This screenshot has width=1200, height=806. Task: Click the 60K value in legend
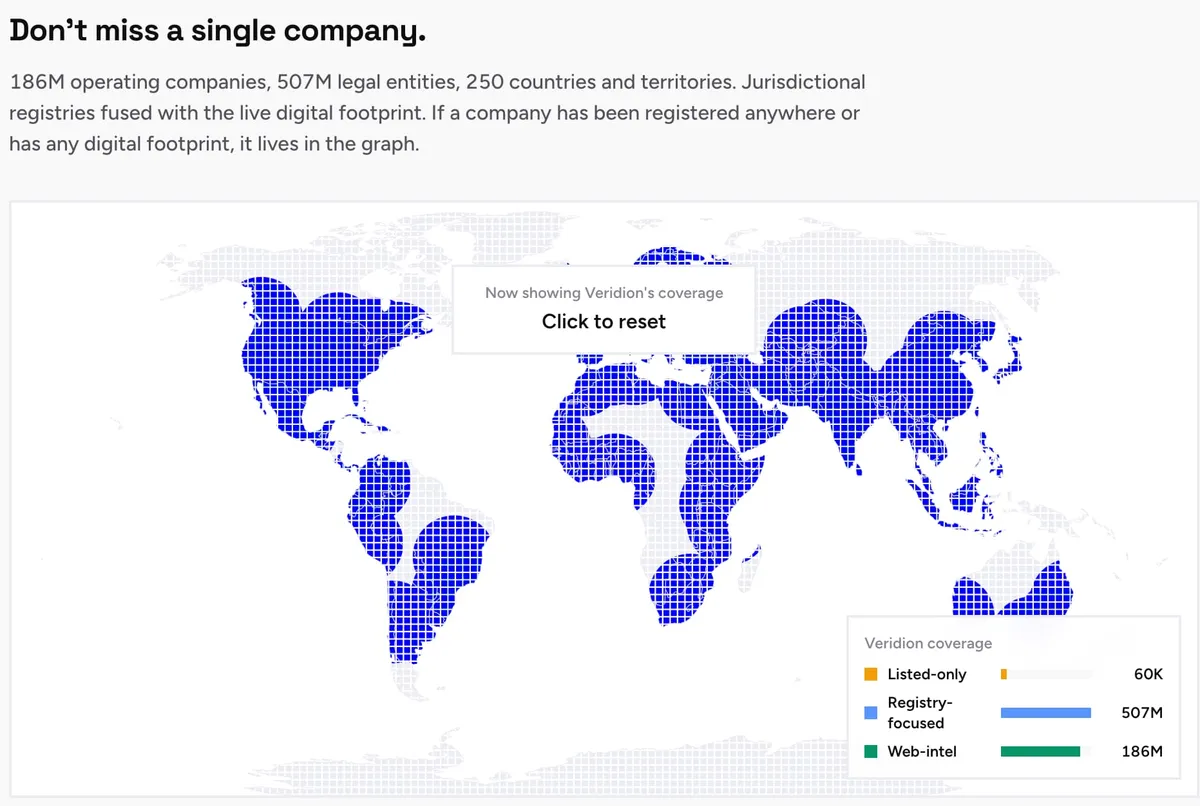[x=1148, y=675]
